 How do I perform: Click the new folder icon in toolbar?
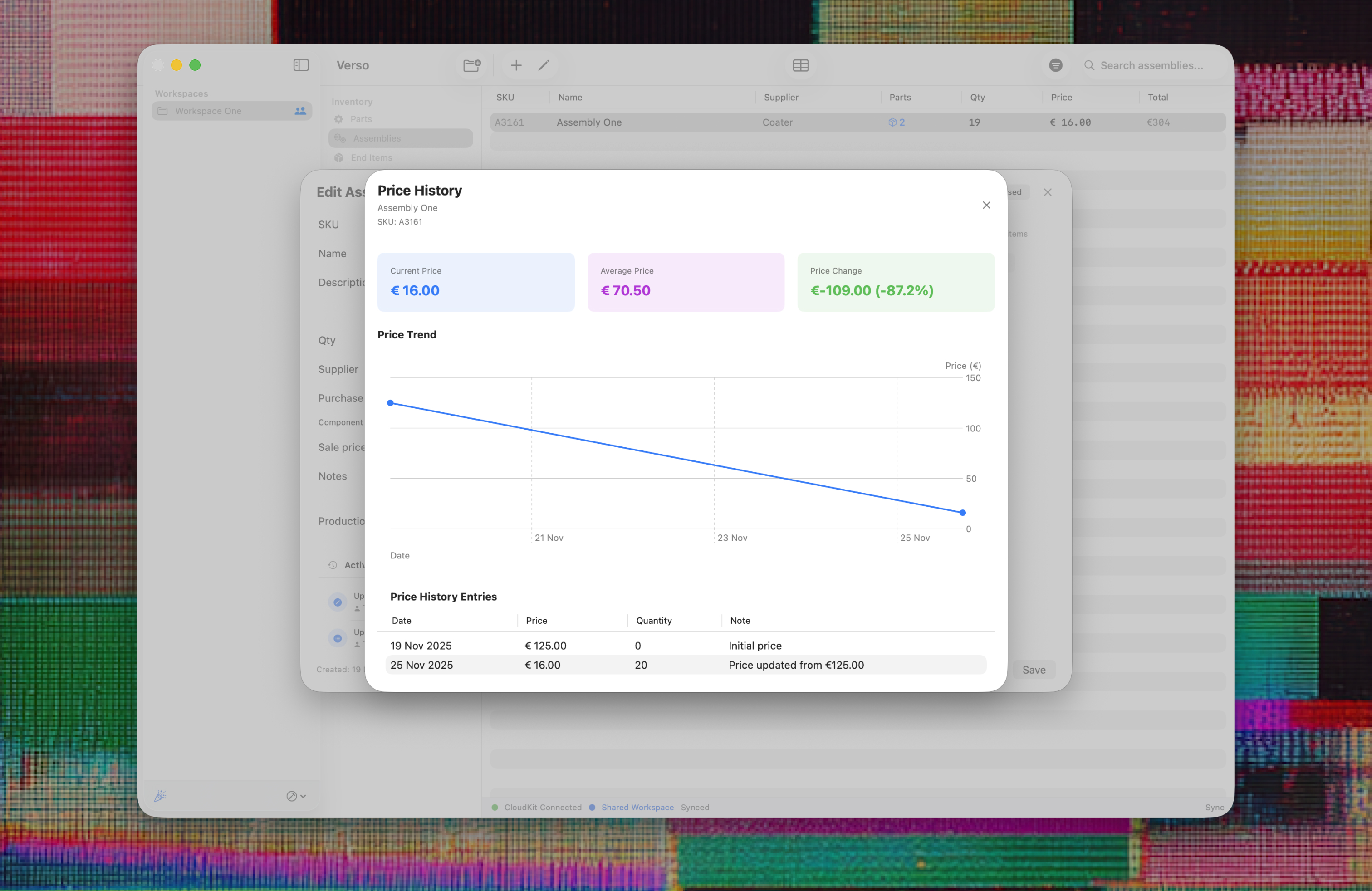point(472,65)
